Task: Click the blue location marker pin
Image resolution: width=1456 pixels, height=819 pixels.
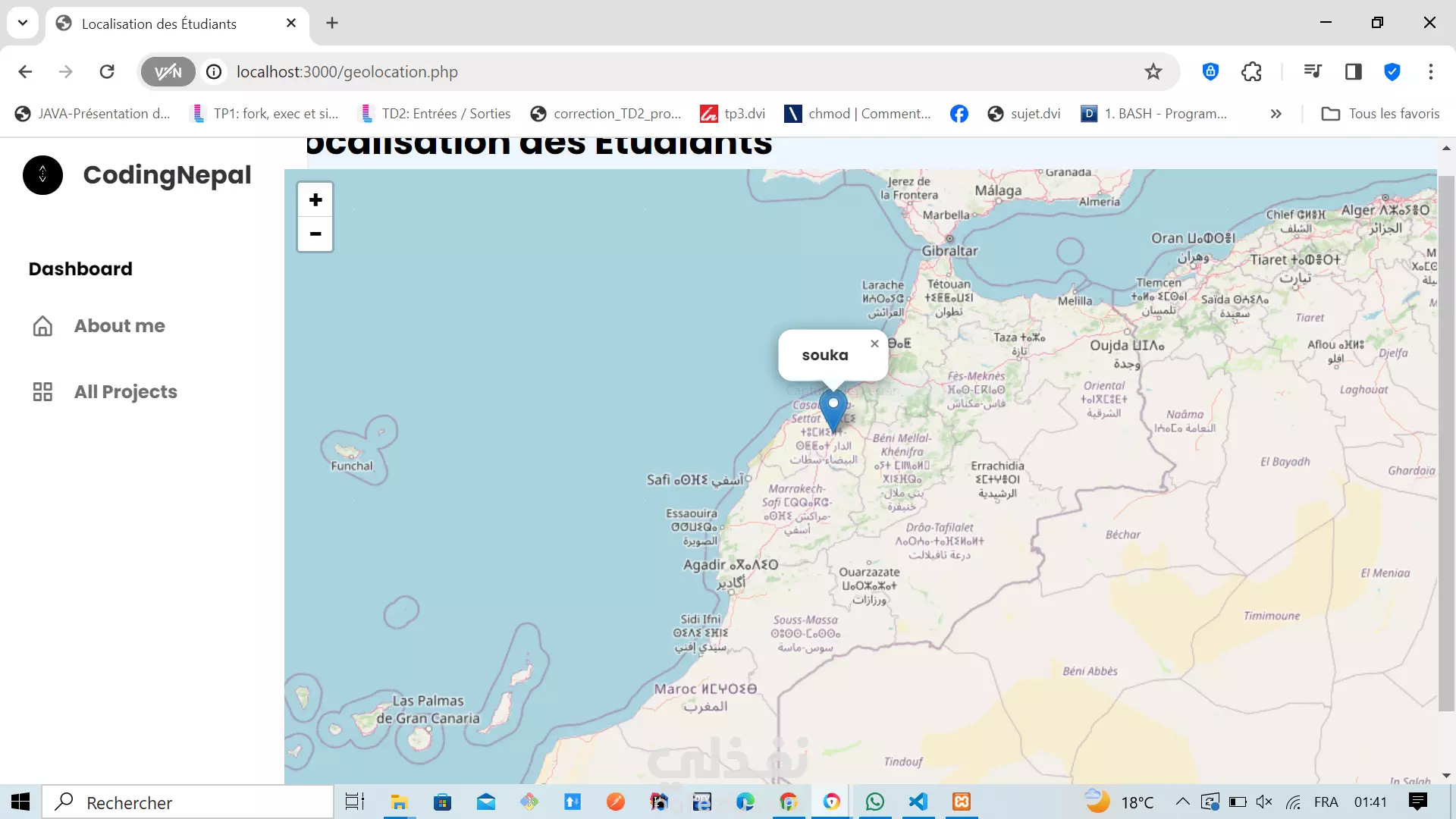Action: 833,412
